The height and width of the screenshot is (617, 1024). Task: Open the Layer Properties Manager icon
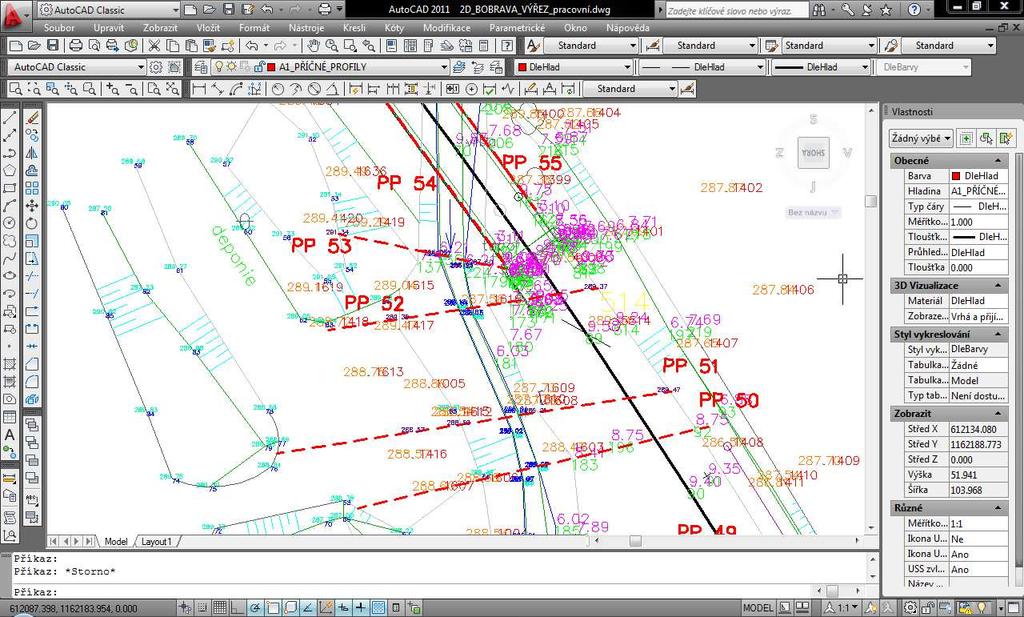[201, 67]
